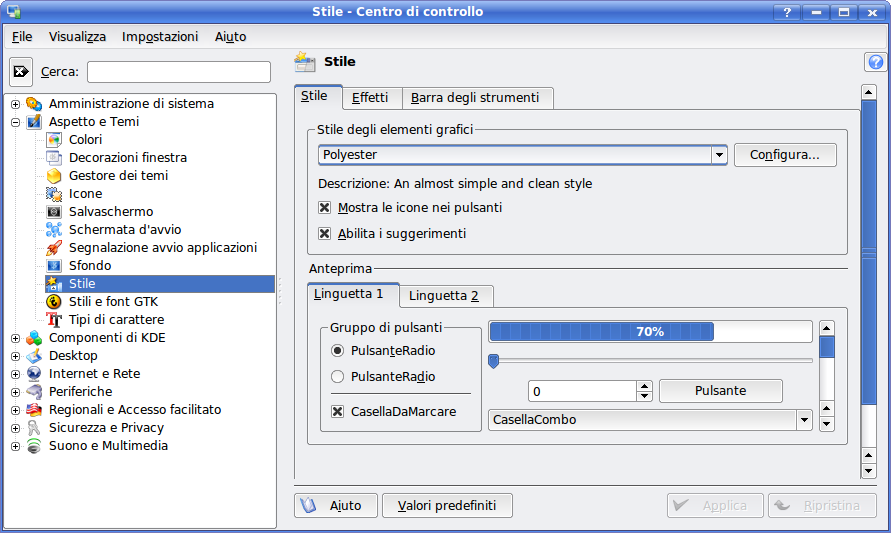The height and width of the screenshot is (533, 891).
Task: Open the Salvaschermo icon entry
Action: [x=54, y=212]
